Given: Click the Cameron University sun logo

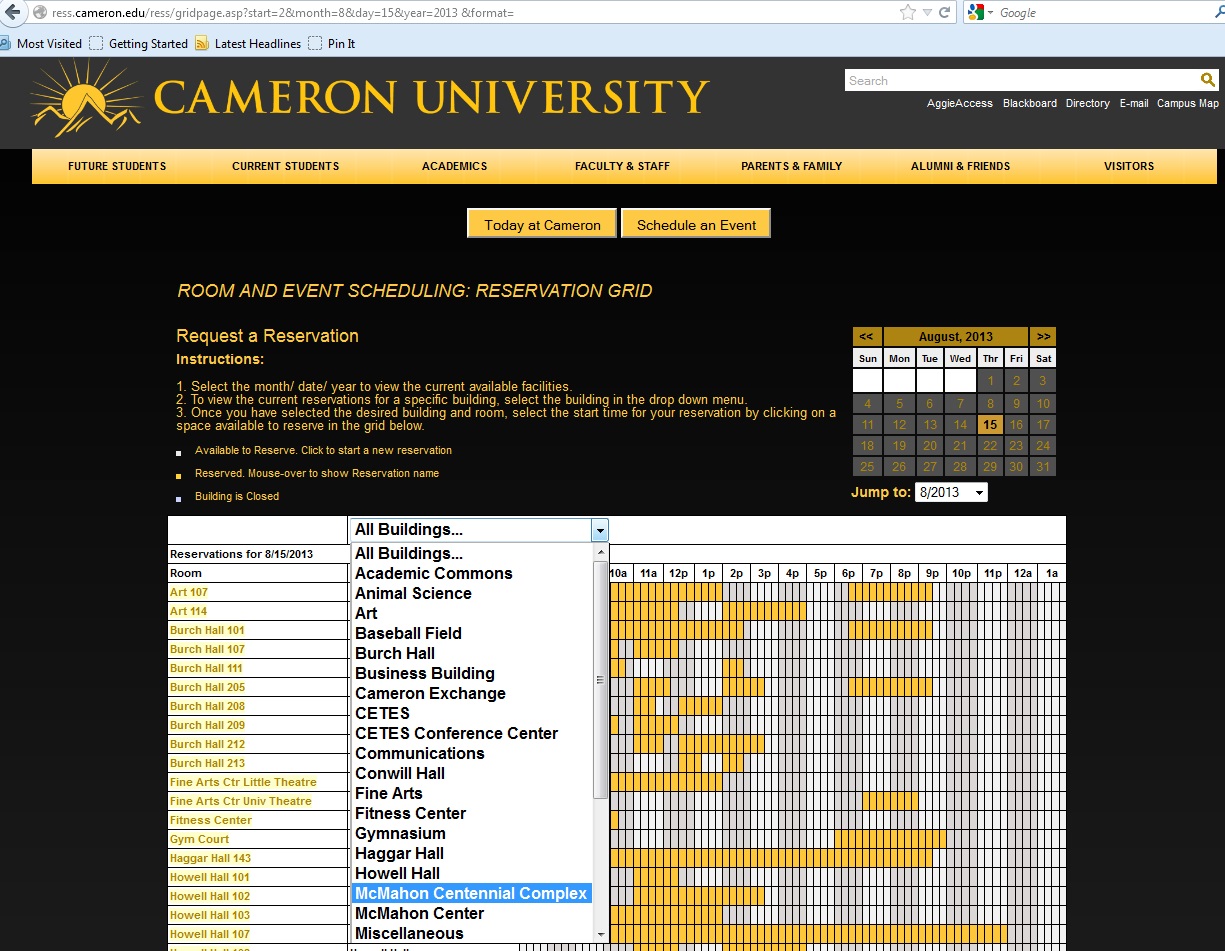Looking at the screenshot, I should point(86,97).
